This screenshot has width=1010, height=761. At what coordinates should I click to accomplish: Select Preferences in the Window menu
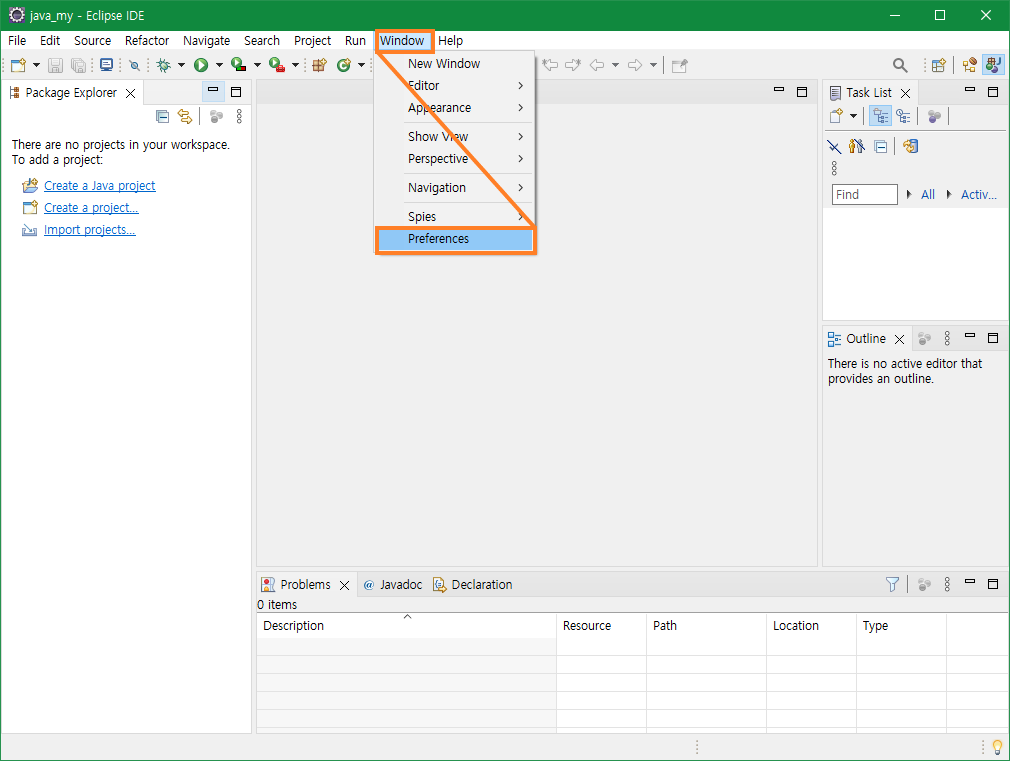455,239
